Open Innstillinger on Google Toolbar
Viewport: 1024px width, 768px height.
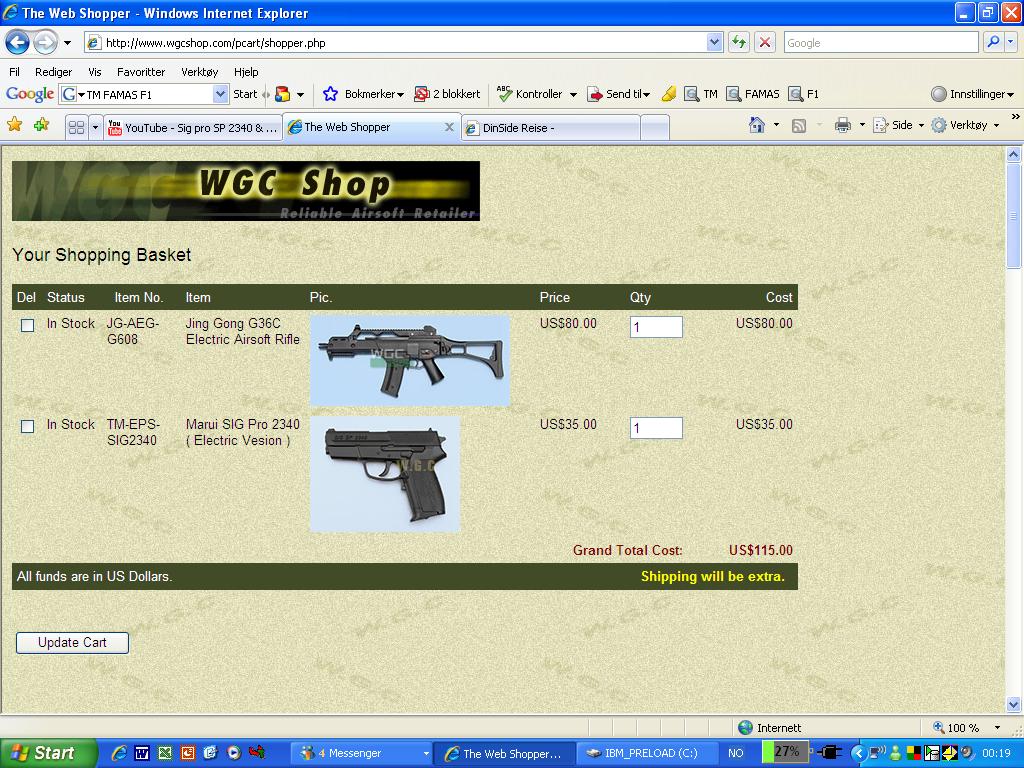coord(972,94)
